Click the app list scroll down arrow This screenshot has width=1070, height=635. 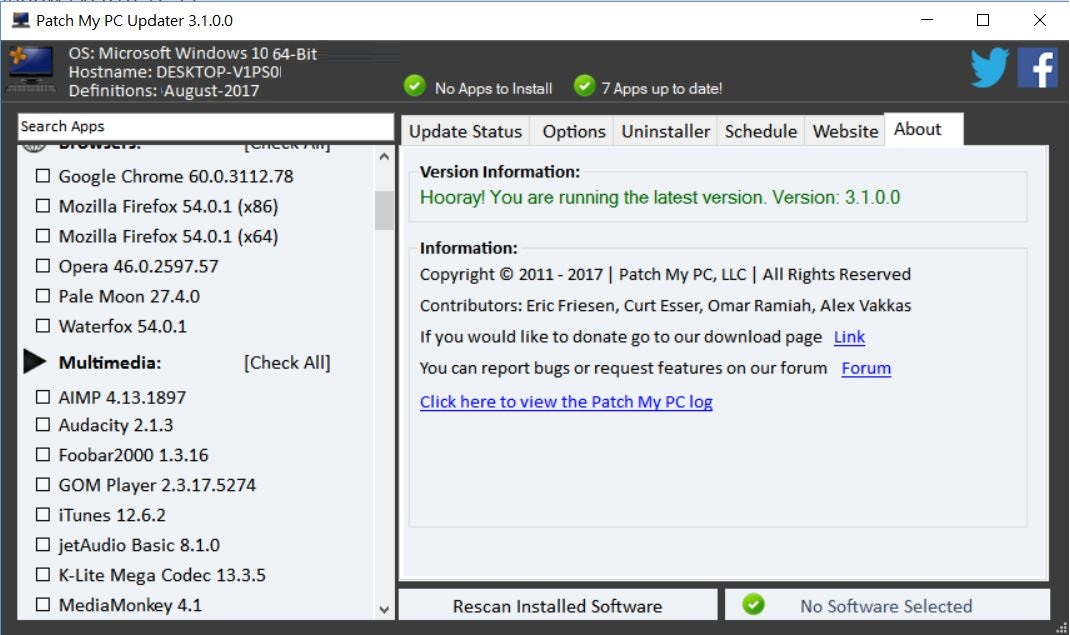tap(384, 609)
